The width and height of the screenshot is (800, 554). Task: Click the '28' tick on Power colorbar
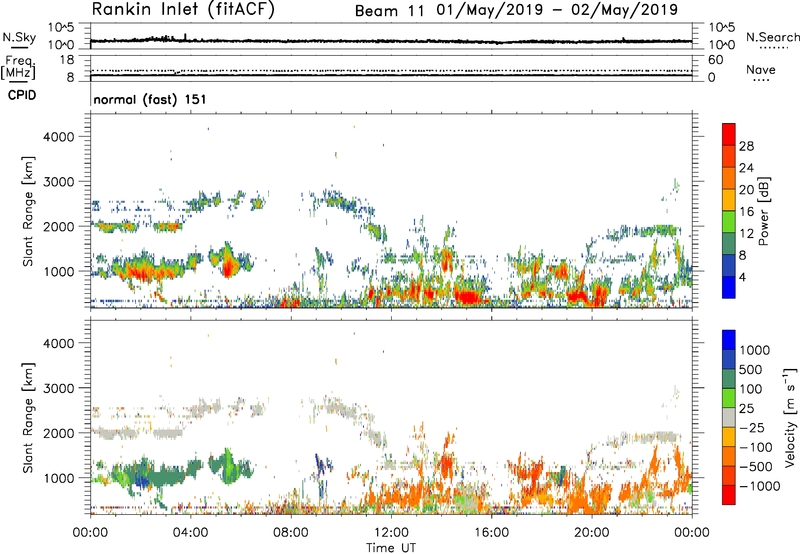pos(746,146)
